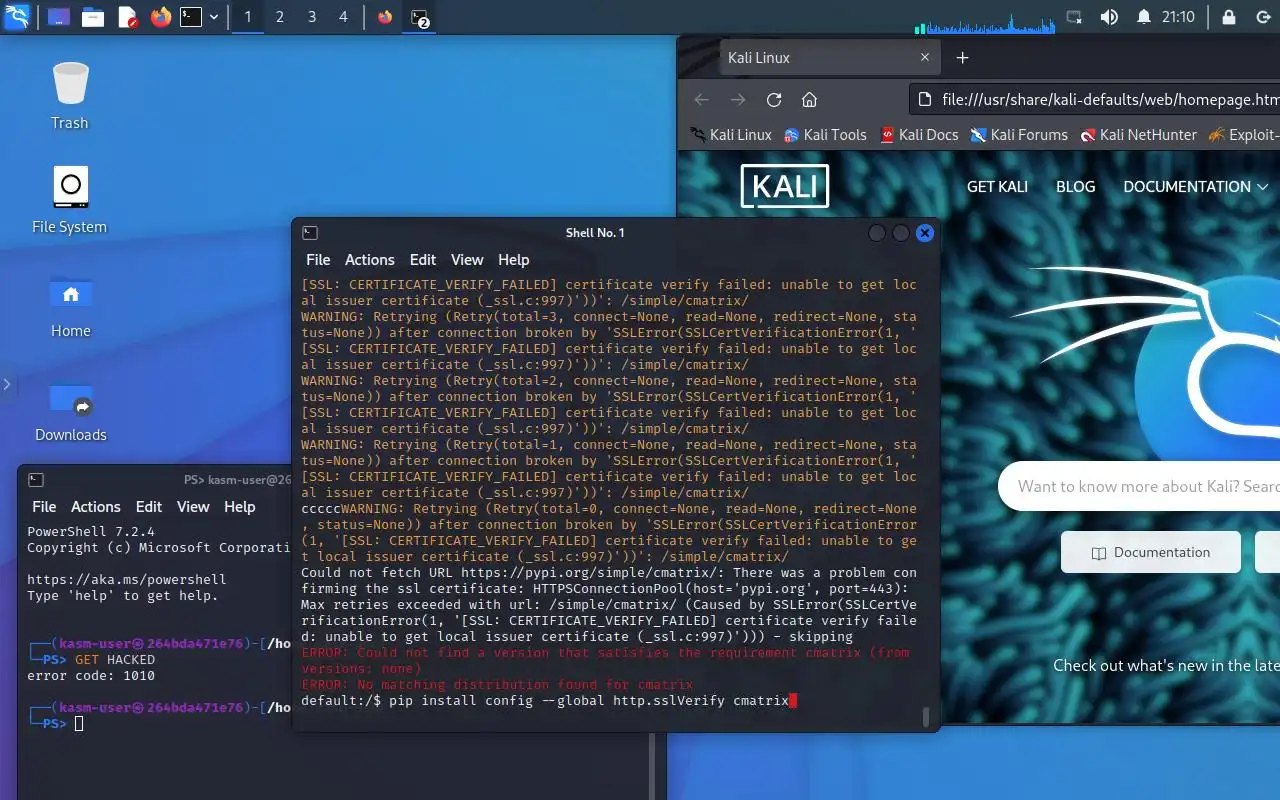Click the show desktop panel icon
Screen dimensions: 1280x800
(59, 17)
